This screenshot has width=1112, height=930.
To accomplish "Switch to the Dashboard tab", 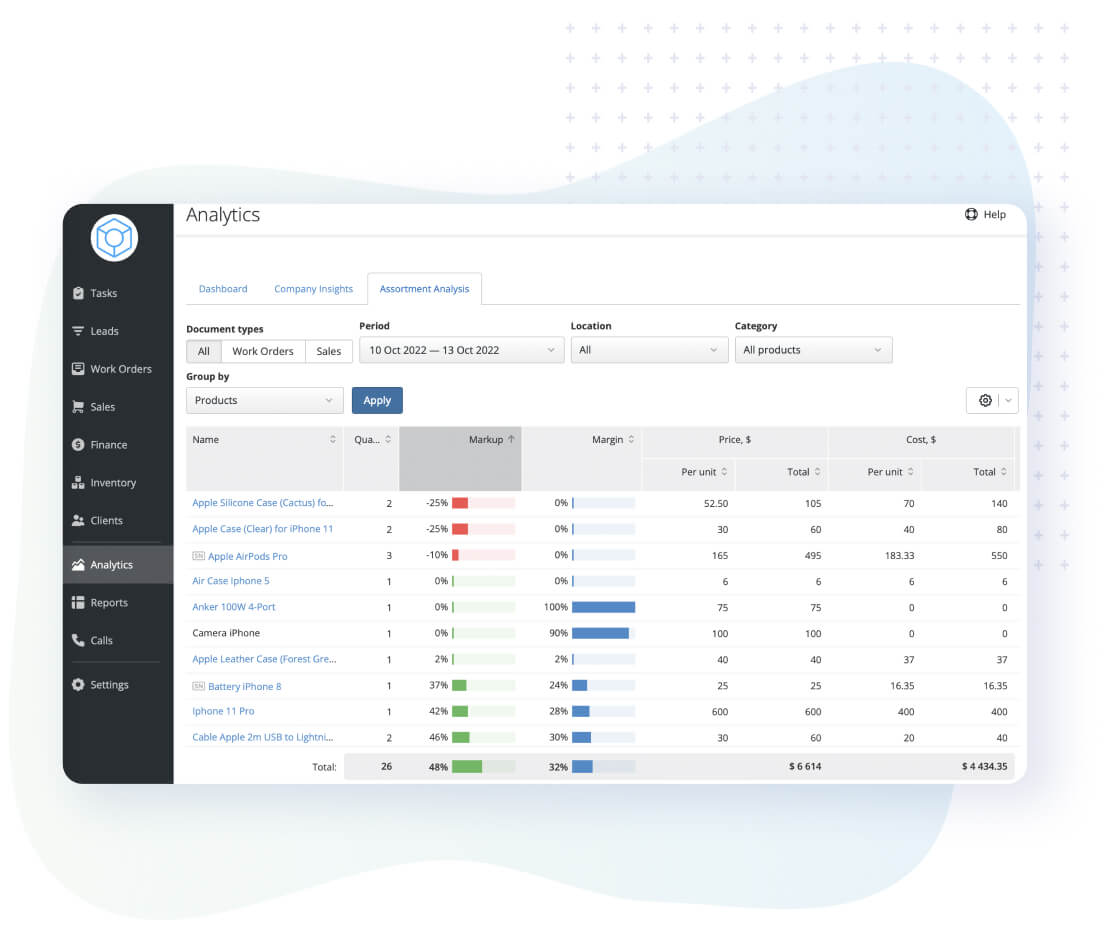I will [223, 289].
